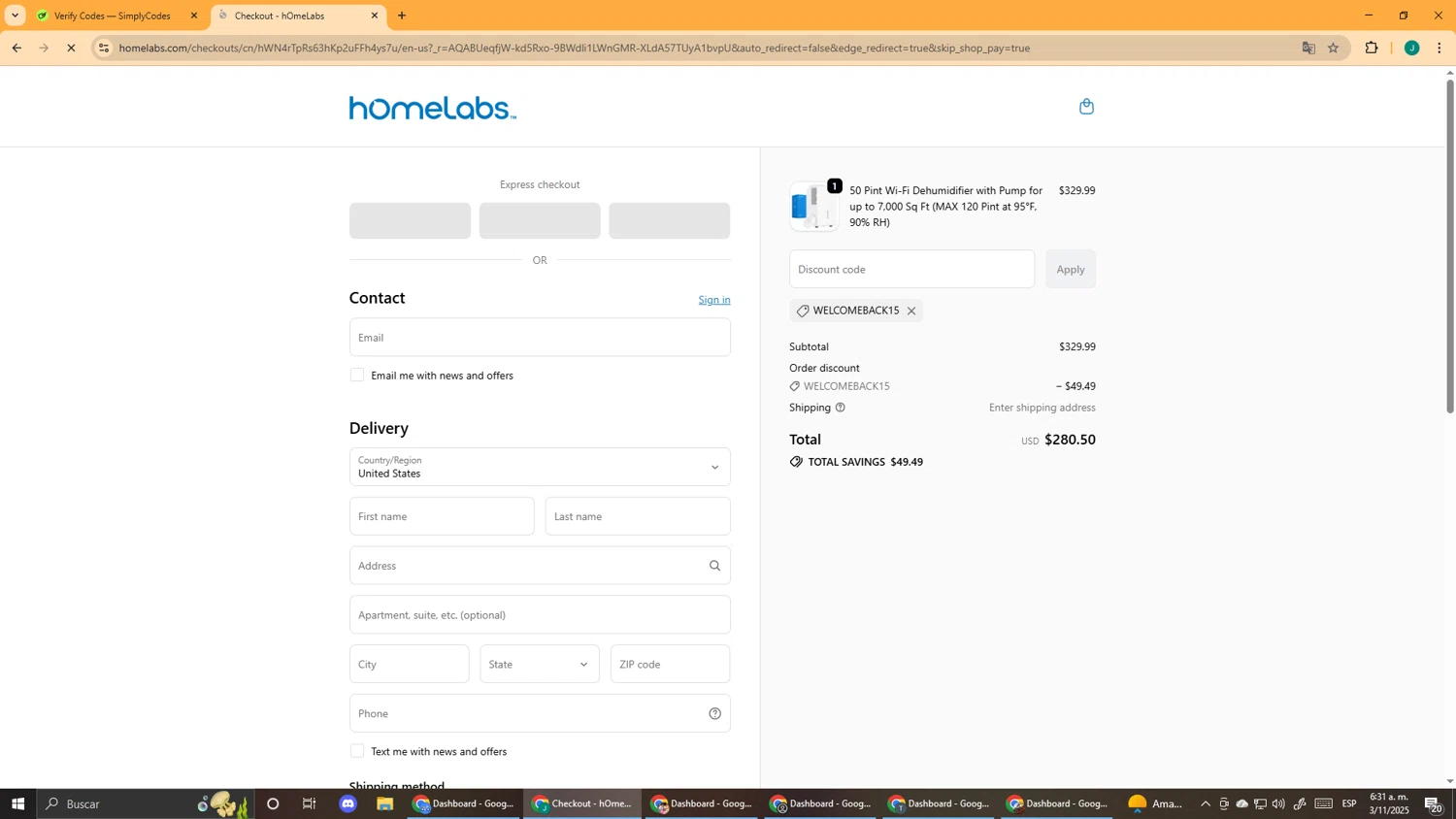Click the Last name field

pos(638,516)
